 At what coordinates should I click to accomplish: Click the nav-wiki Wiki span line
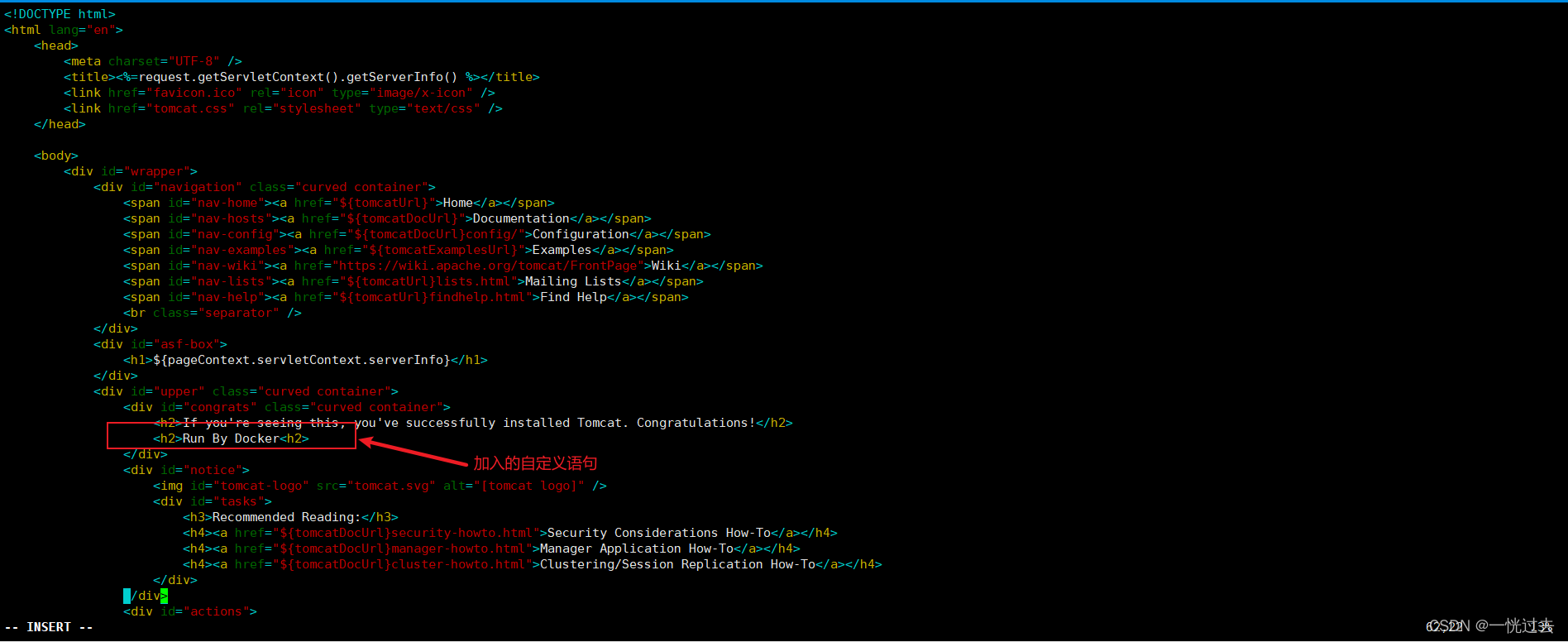coord(443,266)
